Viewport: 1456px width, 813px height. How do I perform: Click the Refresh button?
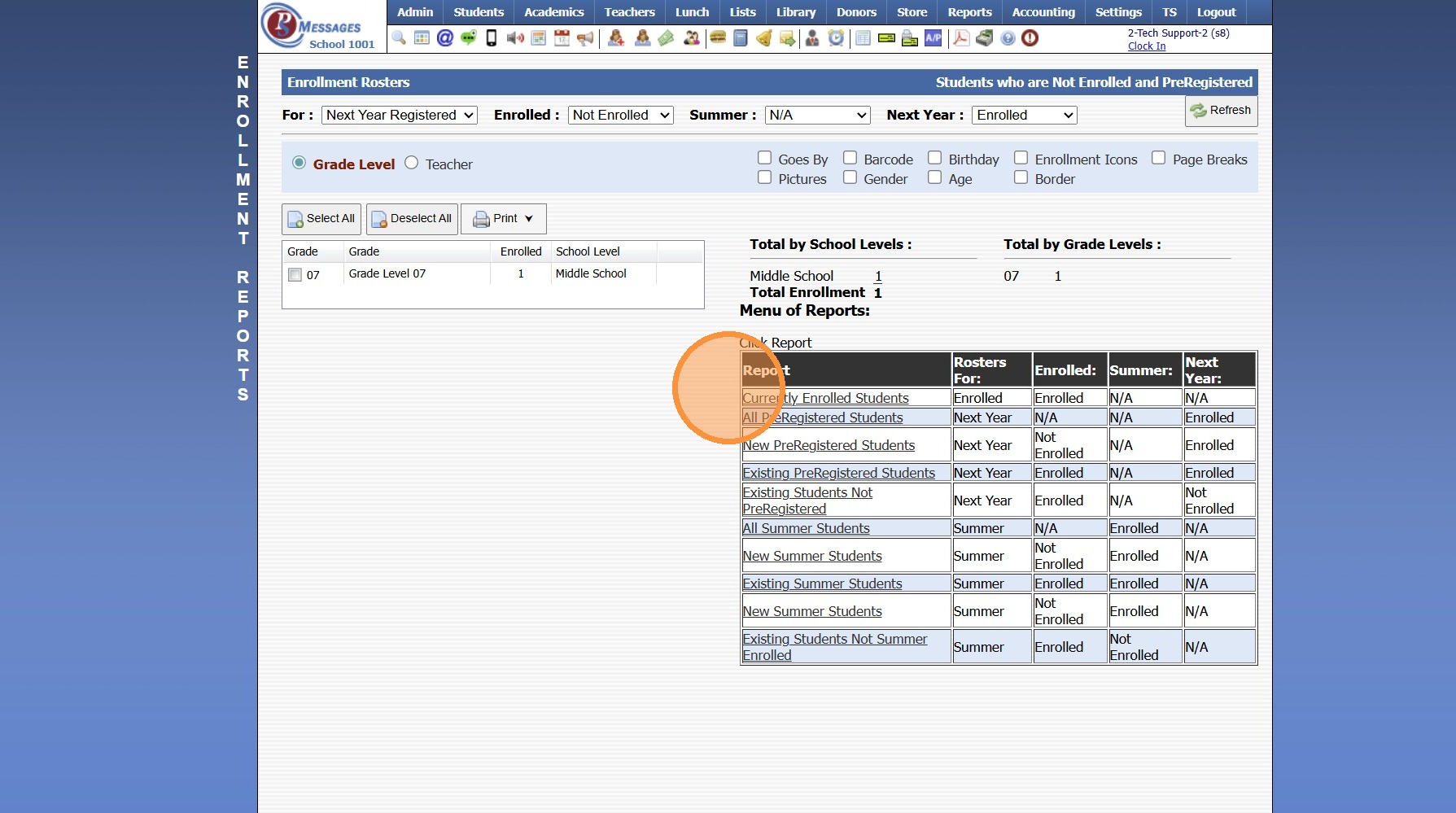tap(1220, 111)
